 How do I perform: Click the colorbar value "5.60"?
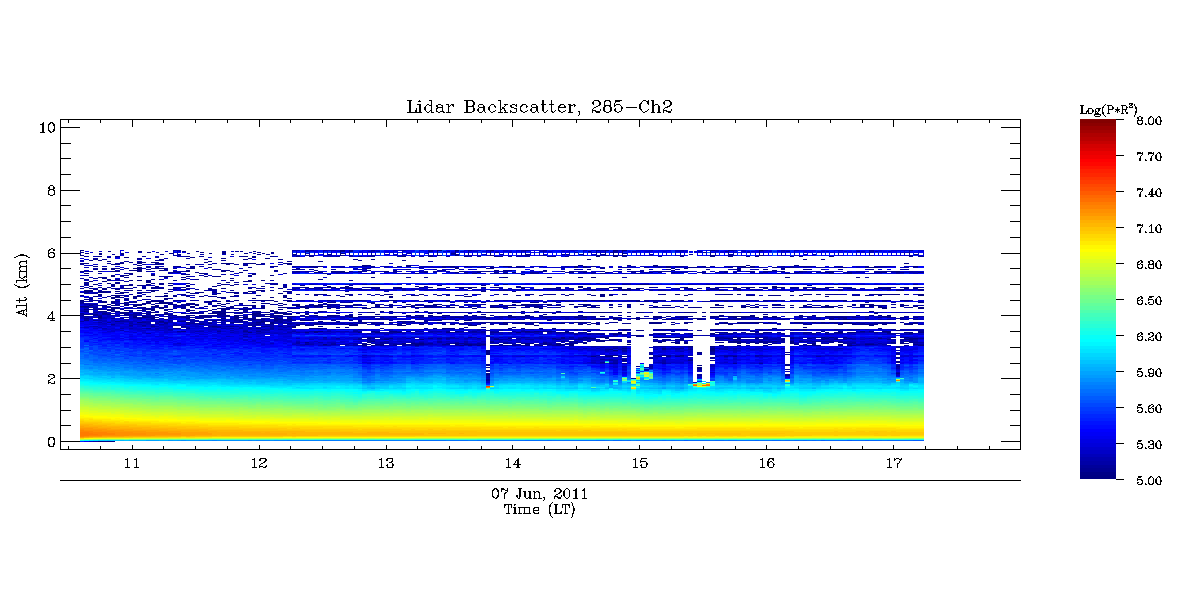[x=1149, y=409]
